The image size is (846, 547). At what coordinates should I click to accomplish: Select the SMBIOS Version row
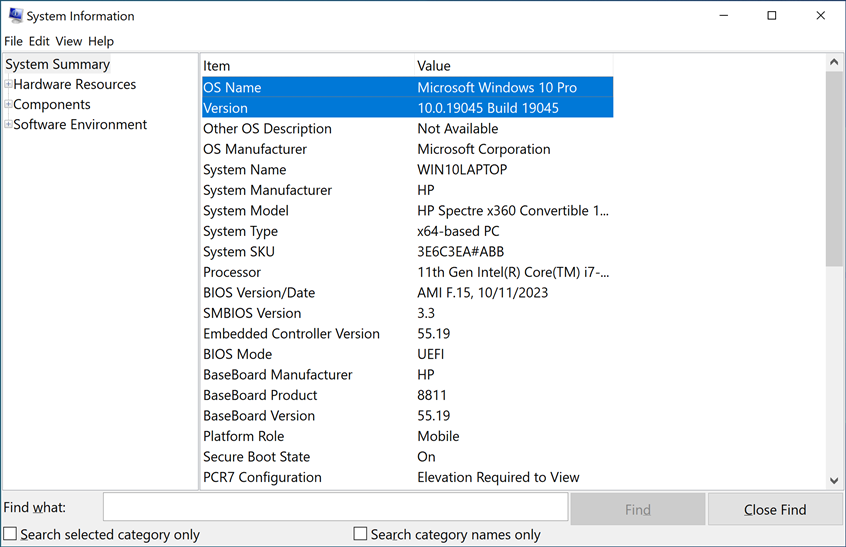pos(407,313)
